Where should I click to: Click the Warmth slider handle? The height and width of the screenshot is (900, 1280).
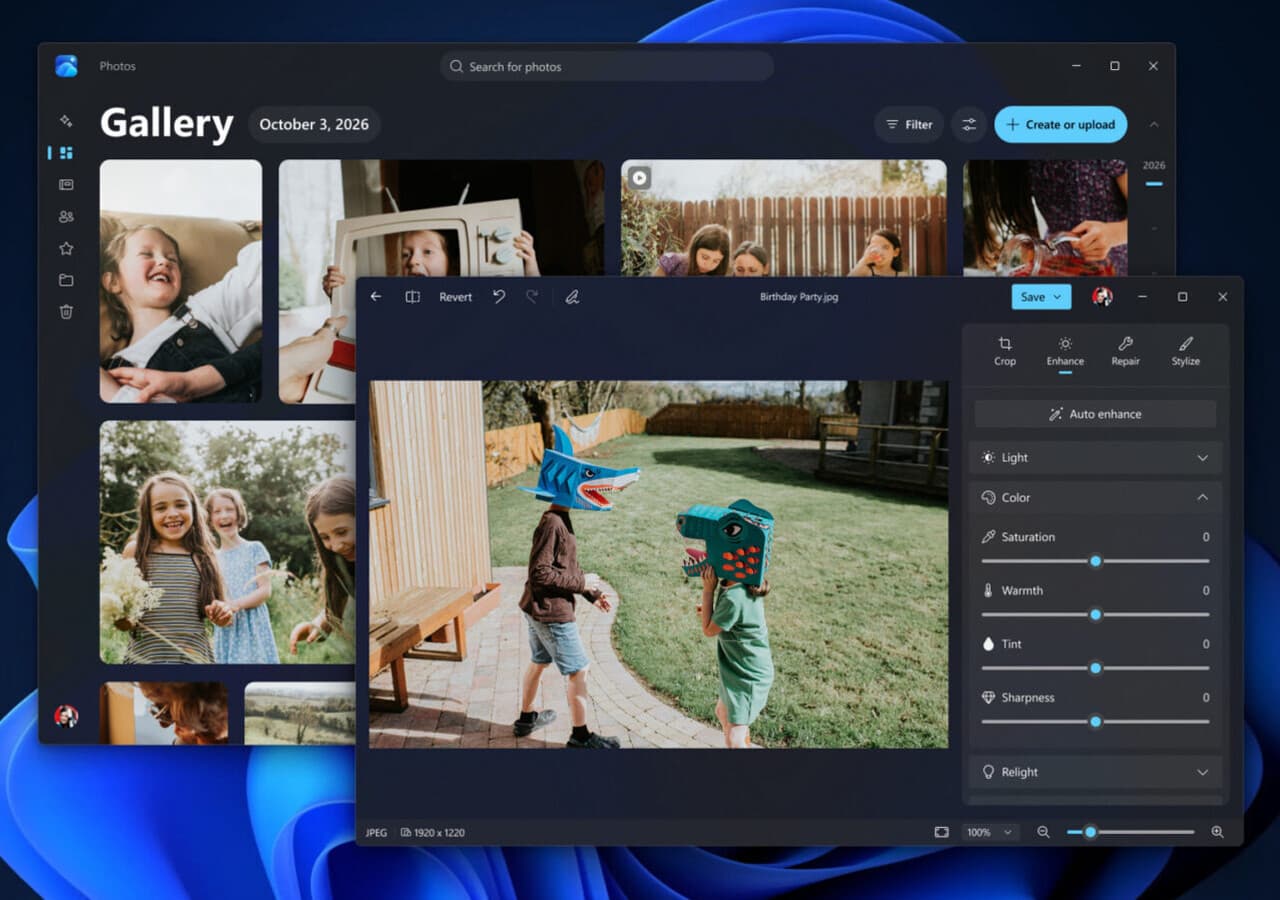point(1095,615)
